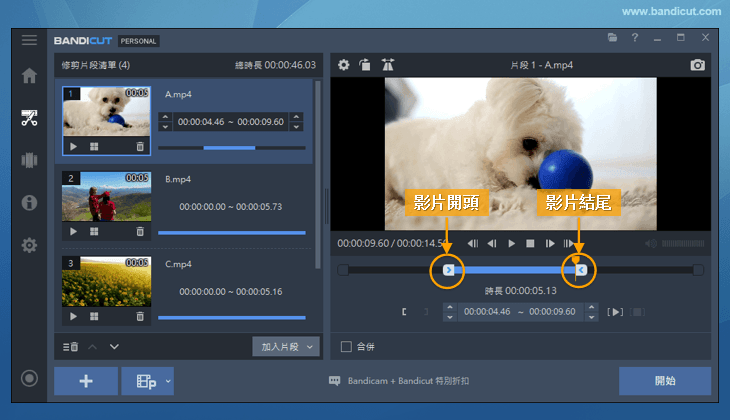Open project folder icon in title bar
The image size is (730, 420).
click(x=612, y=38)
